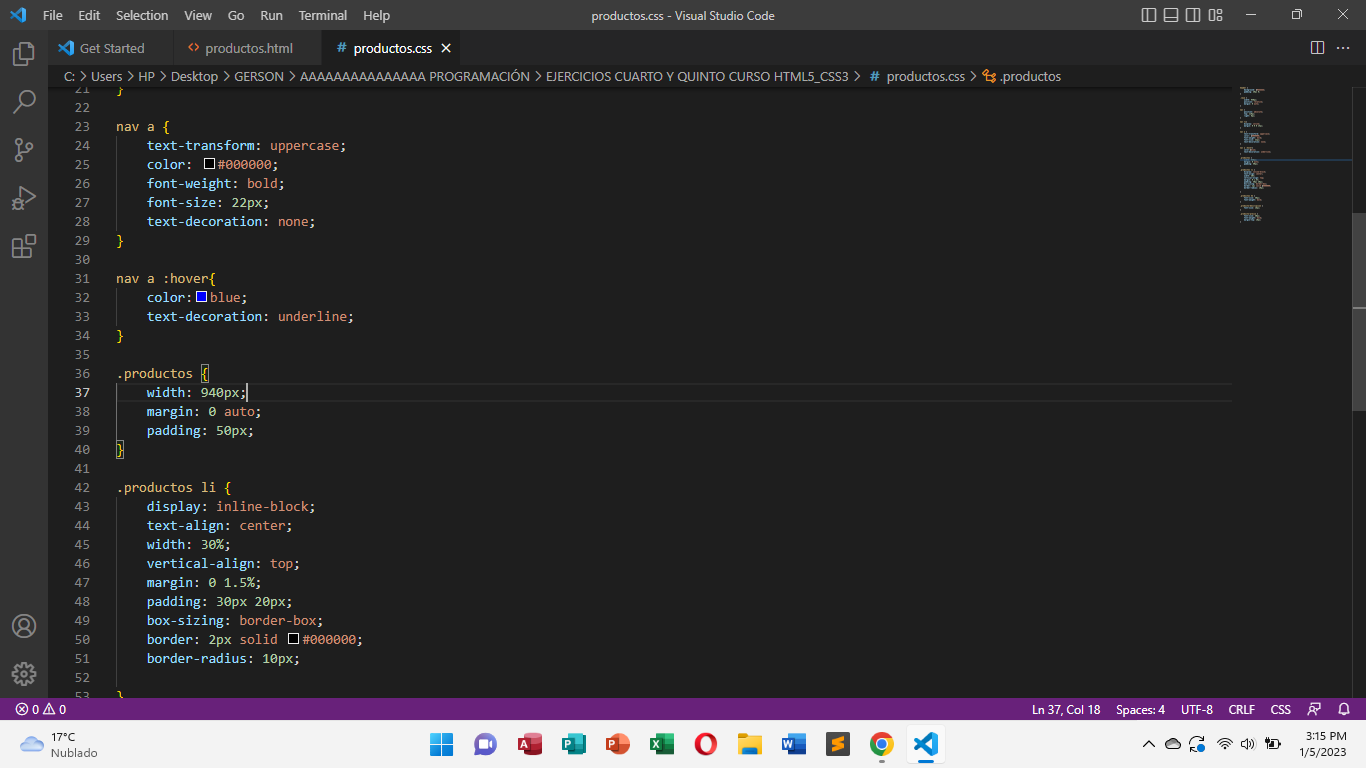
Task: Expand the EJERCICIOS CUARTO Y QUINTO breadcrumb
Action: (697, 76)
